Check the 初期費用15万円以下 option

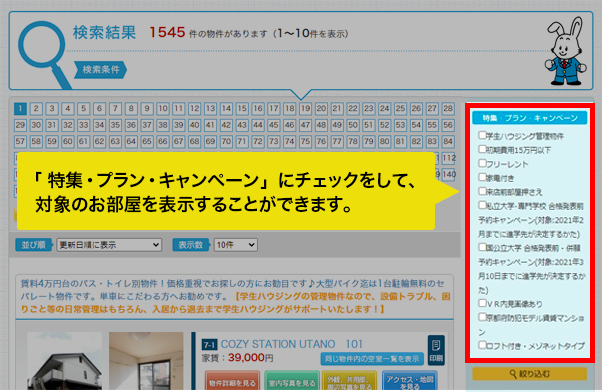[482, 149]
